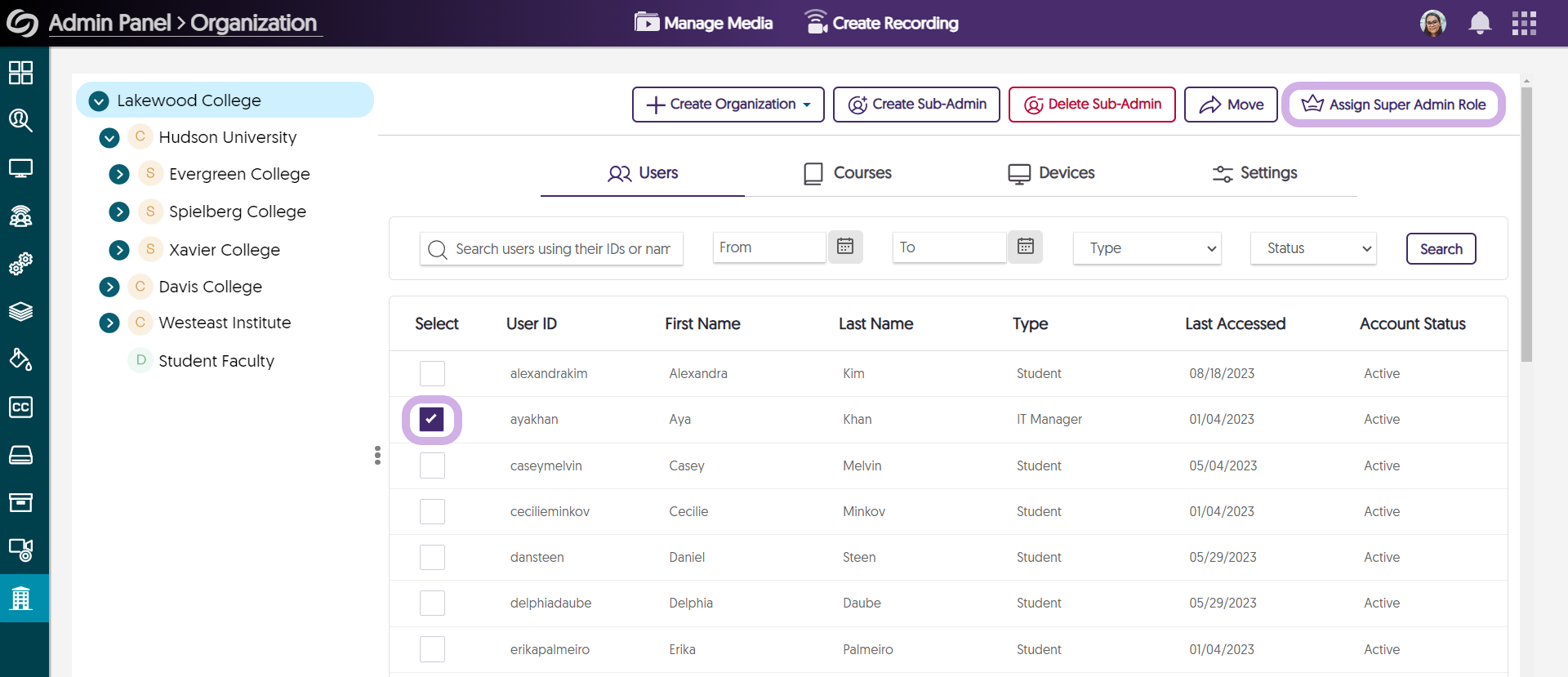Screen dimensions: 1568x677
Task: Switch to the Courses tab
Action: [x=847, y=173]
